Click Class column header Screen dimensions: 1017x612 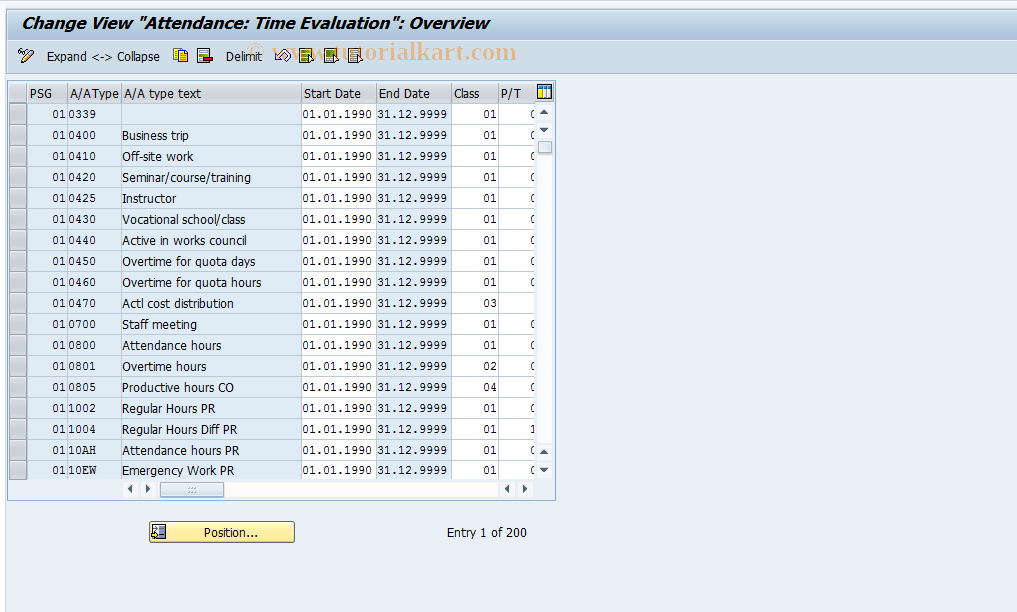click(475, 93)
